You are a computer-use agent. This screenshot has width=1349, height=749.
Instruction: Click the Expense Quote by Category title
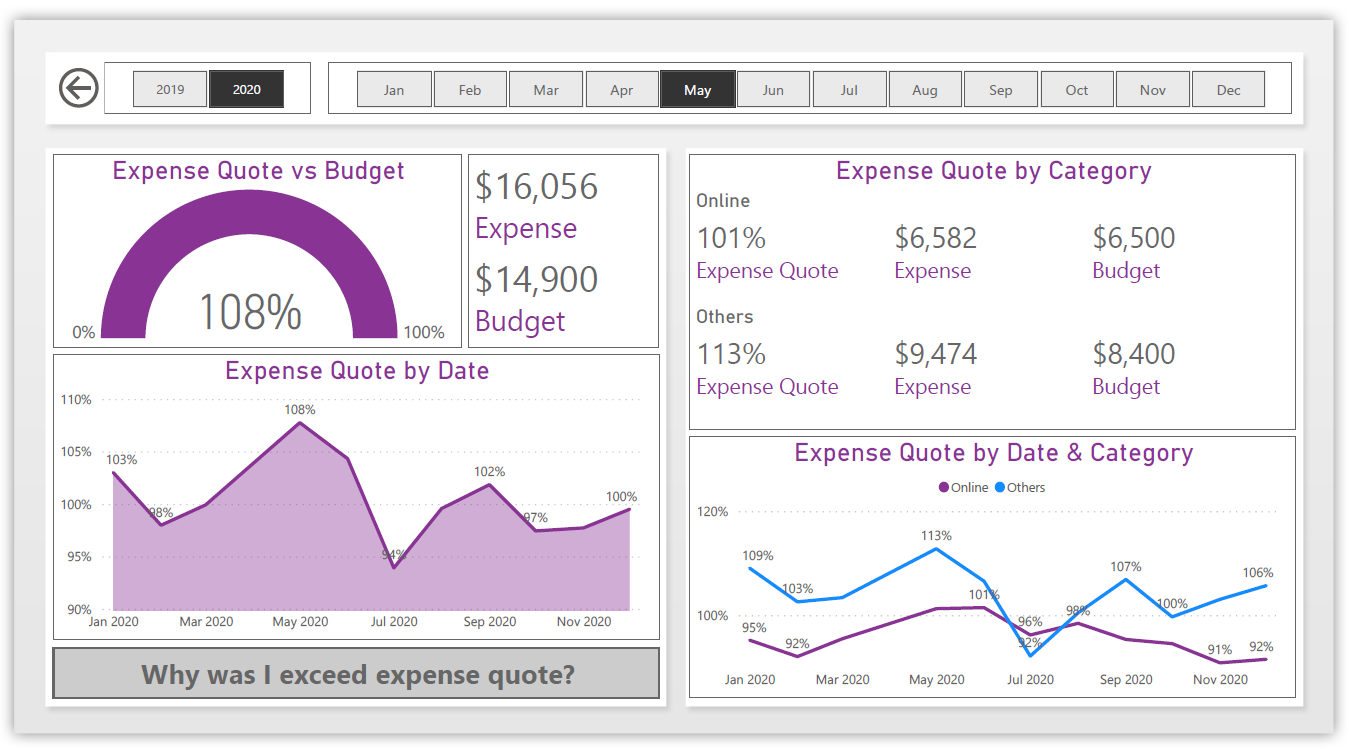[x=995, y=171]
